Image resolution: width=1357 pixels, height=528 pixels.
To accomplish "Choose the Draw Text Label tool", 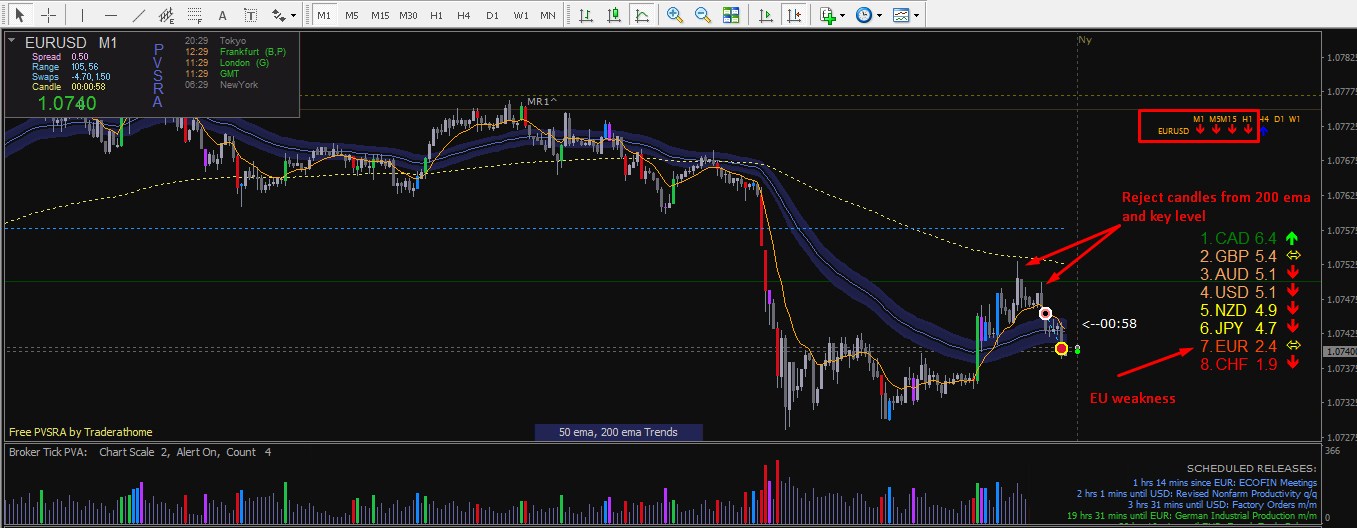I will pos(250,15).
